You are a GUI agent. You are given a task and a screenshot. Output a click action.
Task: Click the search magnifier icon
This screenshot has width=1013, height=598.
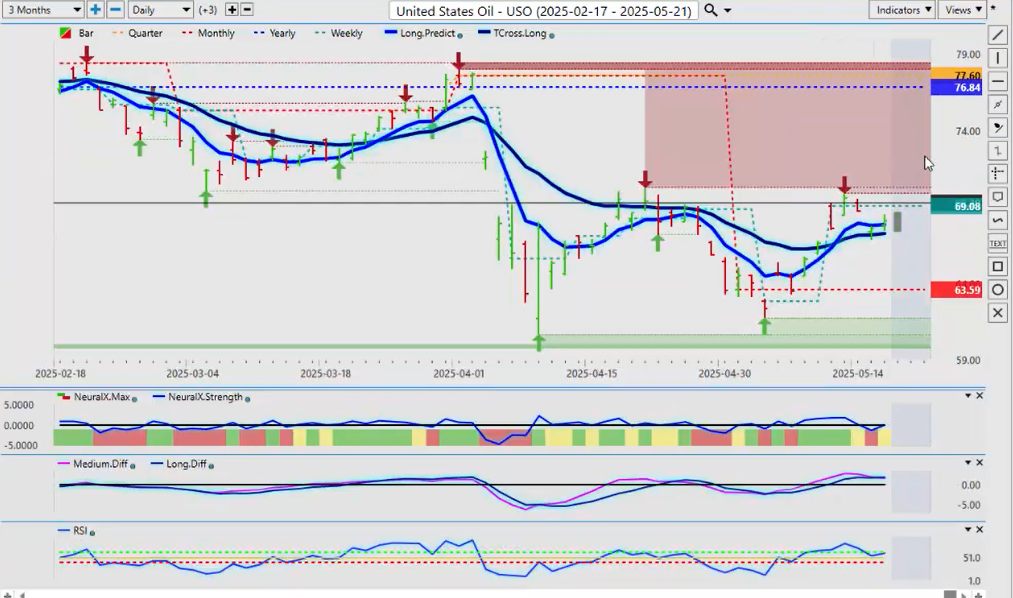711,10
